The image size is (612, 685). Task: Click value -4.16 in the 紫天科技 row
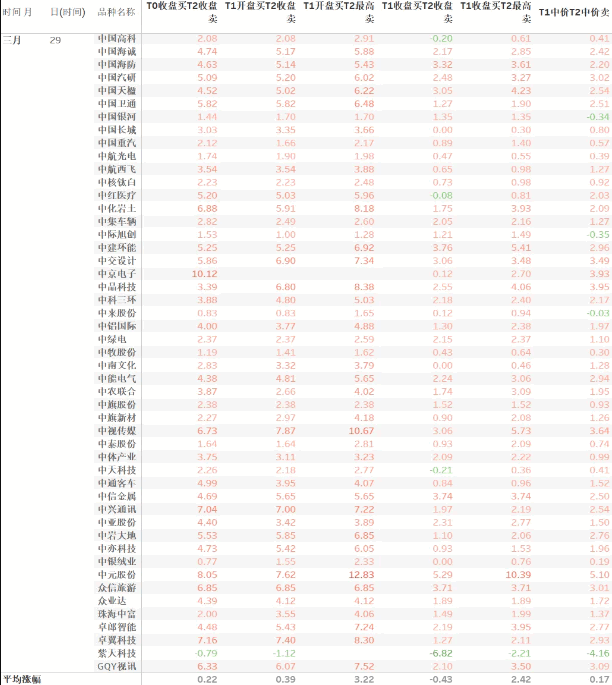[x=598, y=654]
